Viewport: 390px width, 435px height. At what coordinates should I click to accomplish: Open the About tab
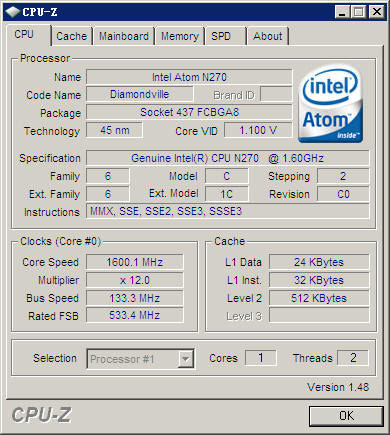pos(268,36)
